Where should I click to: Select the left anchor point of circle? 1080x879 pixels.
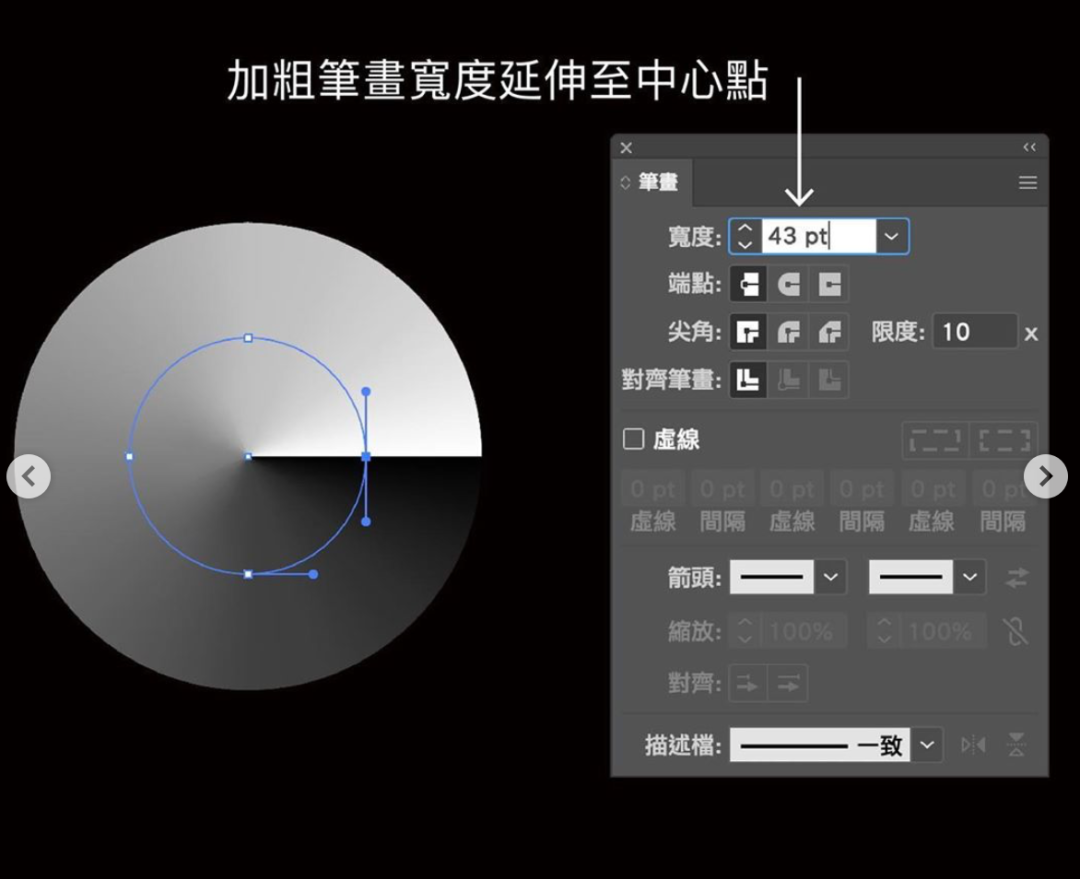coord(129,456)
